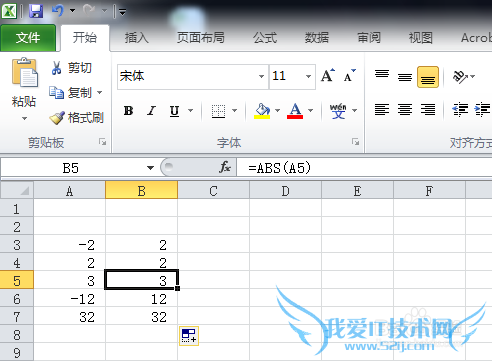Open the Name Box dropdown arrow
Image resolution: width=492 pixels, height=361 pixels.
pyautogui.click(x=150, y=168)
